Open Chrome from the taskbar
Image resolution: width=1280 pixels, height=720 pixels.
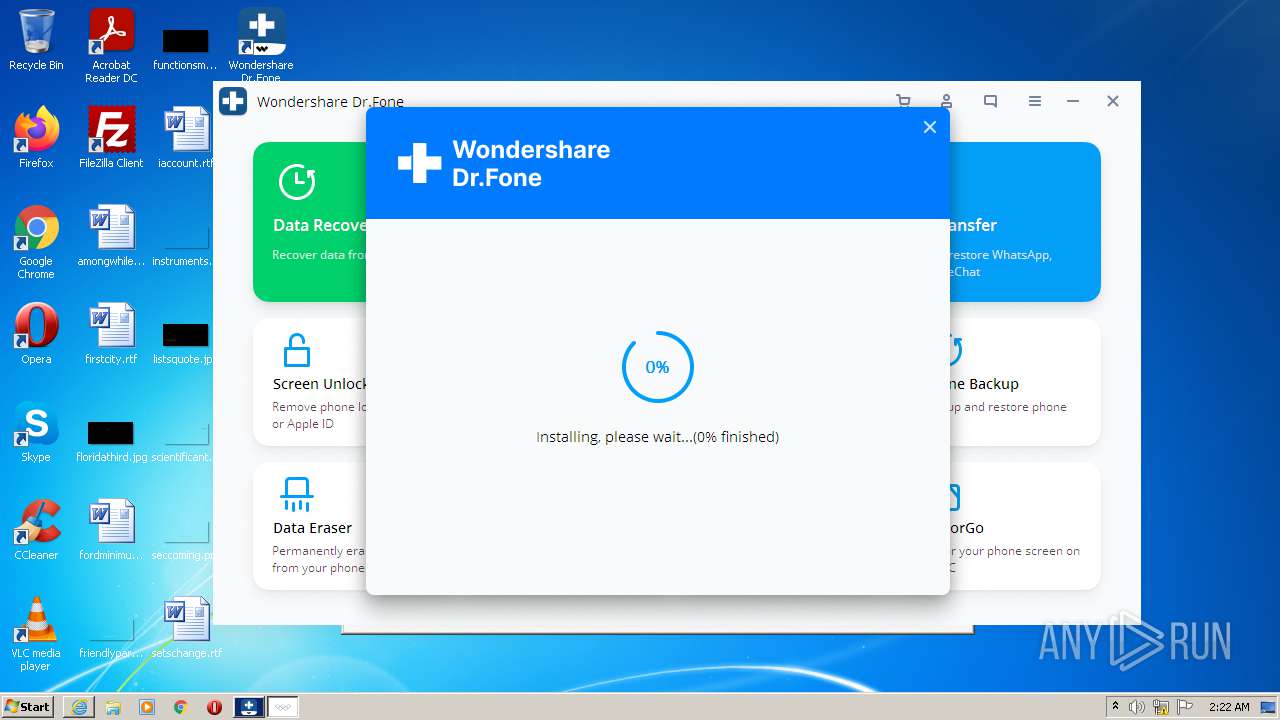(x=181, y=707)
